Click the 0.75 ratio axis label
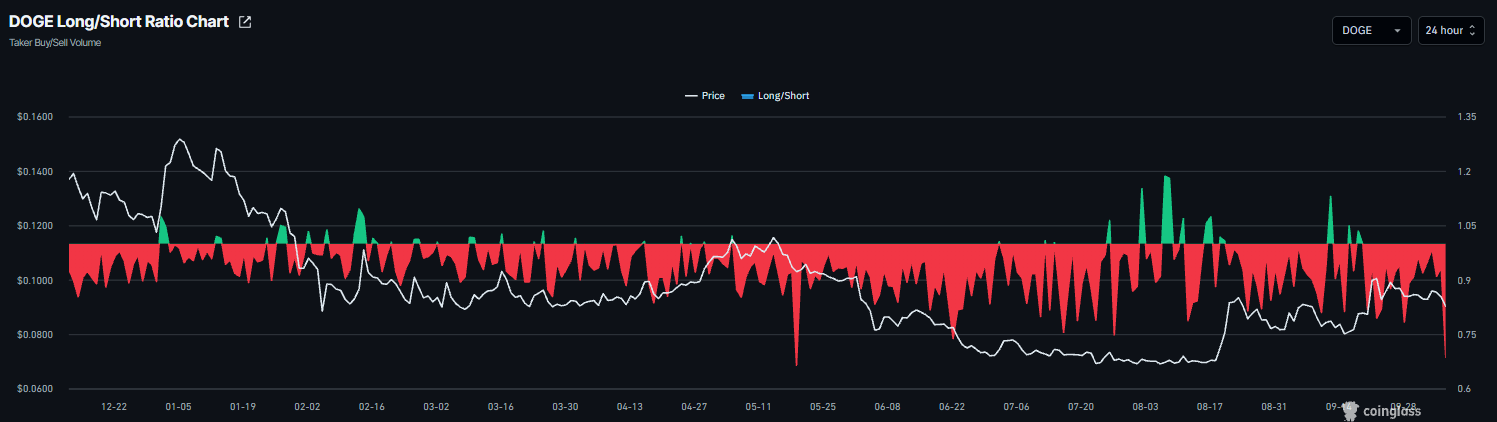Viewport: 1497px width, 422px height. coord(1467,334)
